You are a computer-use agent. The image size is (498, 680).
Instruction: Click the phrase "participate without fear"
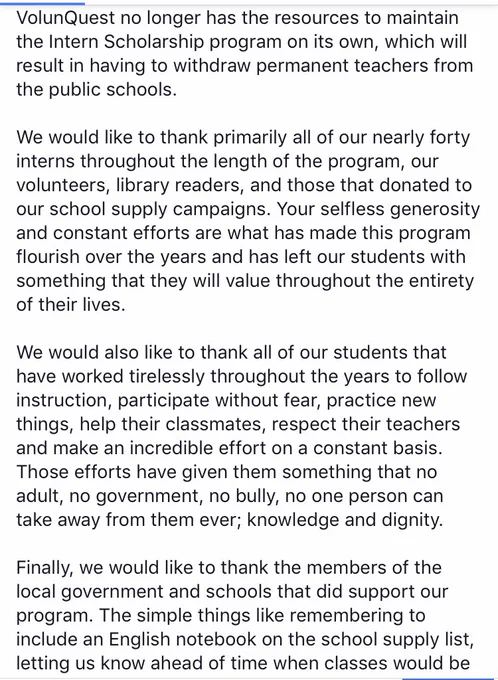(219, 401)
